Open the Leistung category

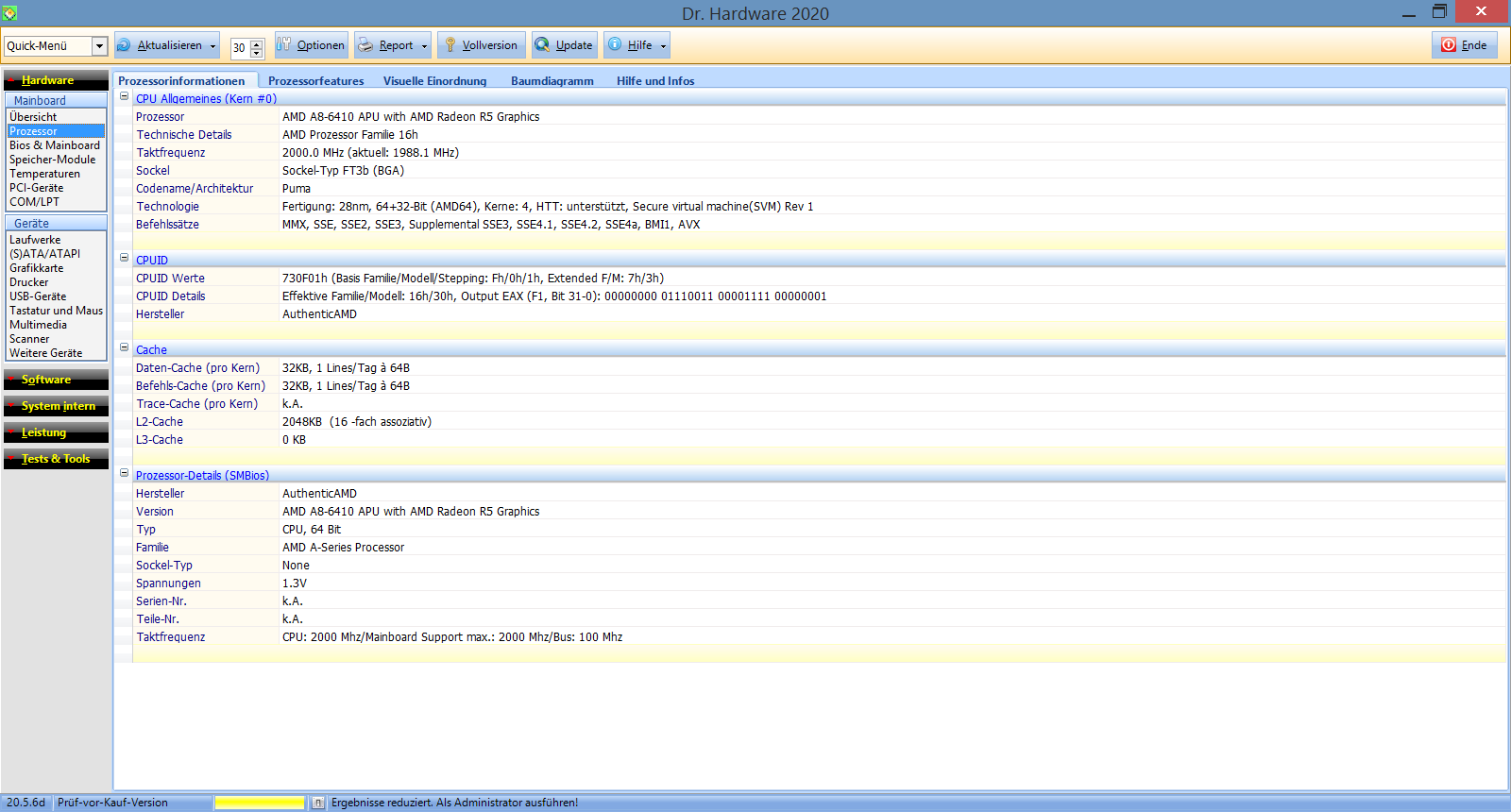point(56,432)
